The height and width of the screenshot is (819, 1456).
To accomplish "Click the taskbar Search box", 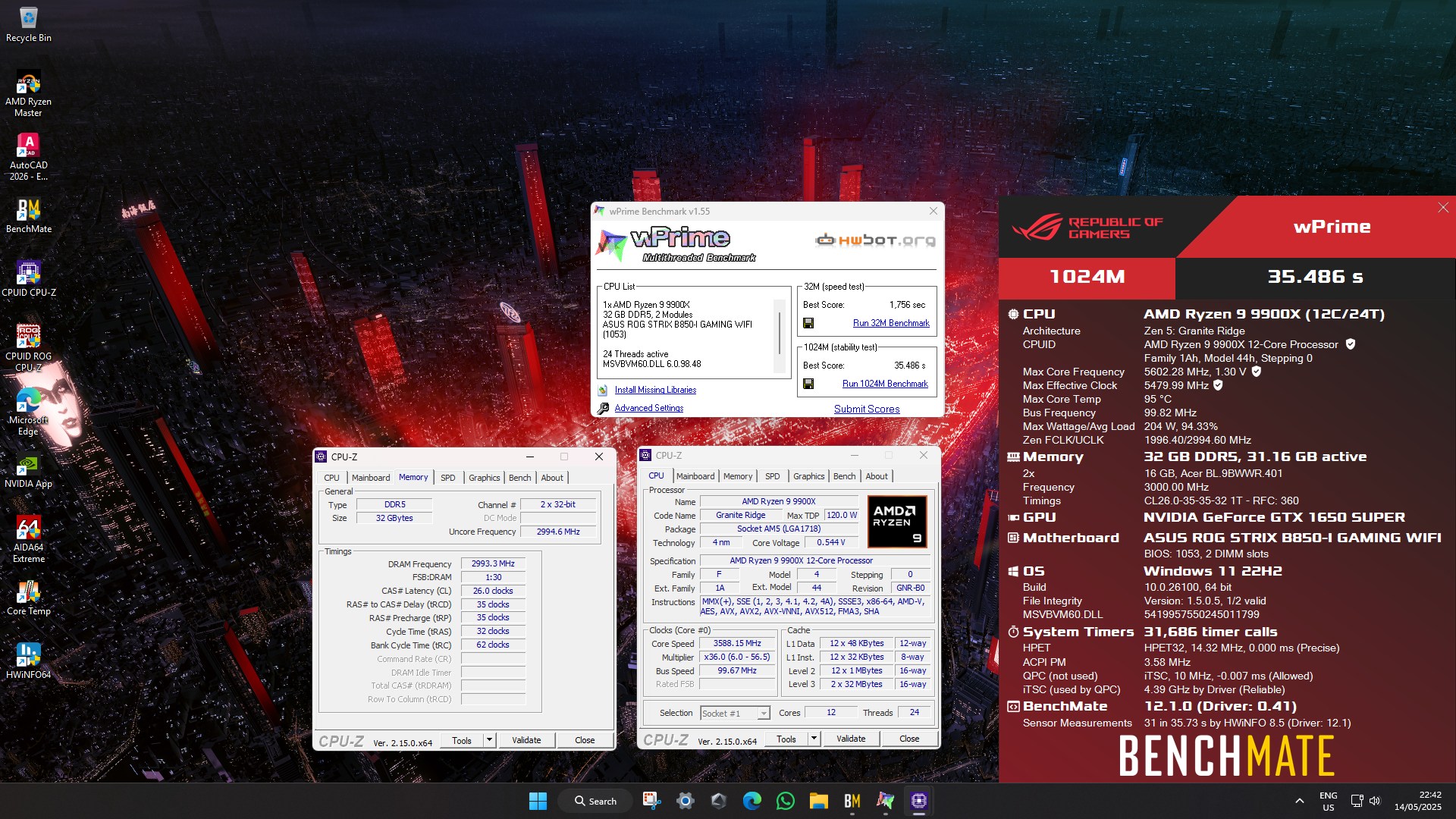I will click(x=595, y=801).
